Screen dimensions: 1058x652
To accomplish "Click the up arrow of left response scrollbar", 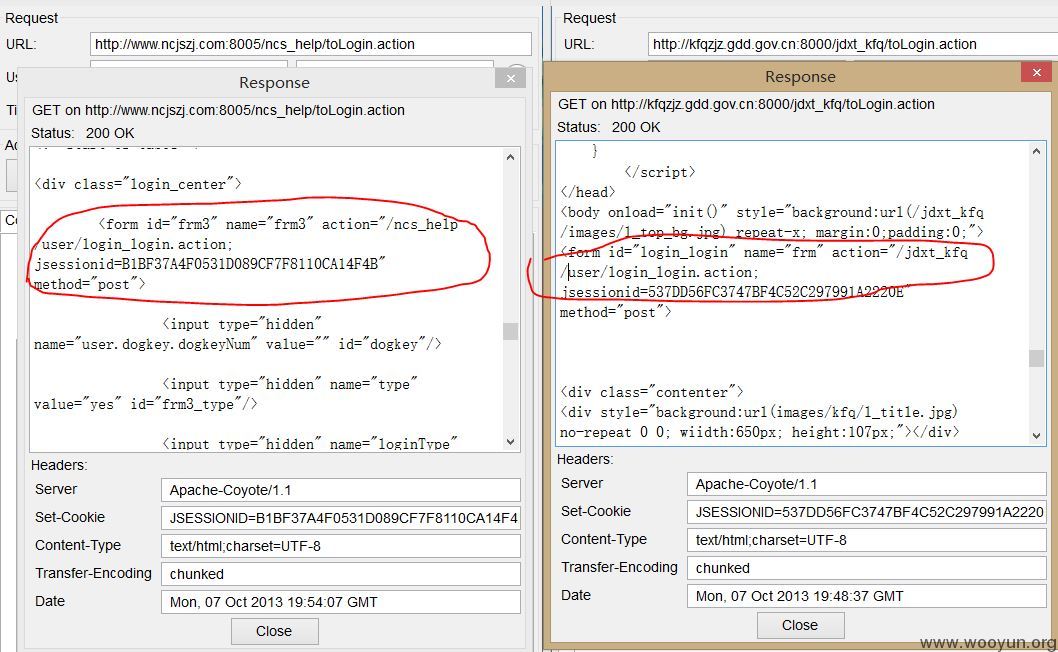I will point(511,157).
